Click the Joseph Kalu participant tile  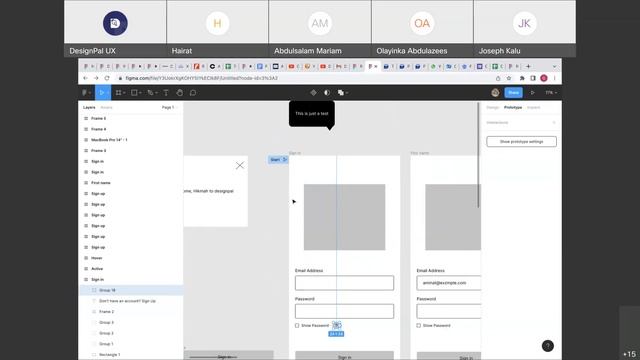pyautogui.click(x=525, y=28)
